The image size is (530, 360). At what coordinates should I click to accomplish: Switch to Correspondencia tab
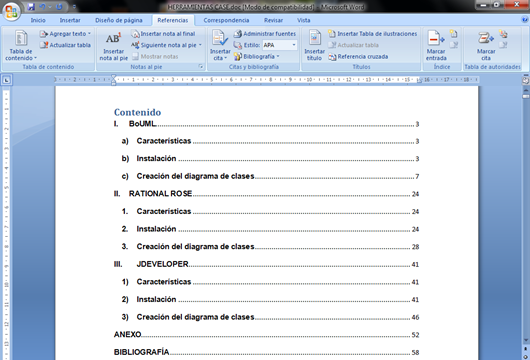click(x=226, y=20)
